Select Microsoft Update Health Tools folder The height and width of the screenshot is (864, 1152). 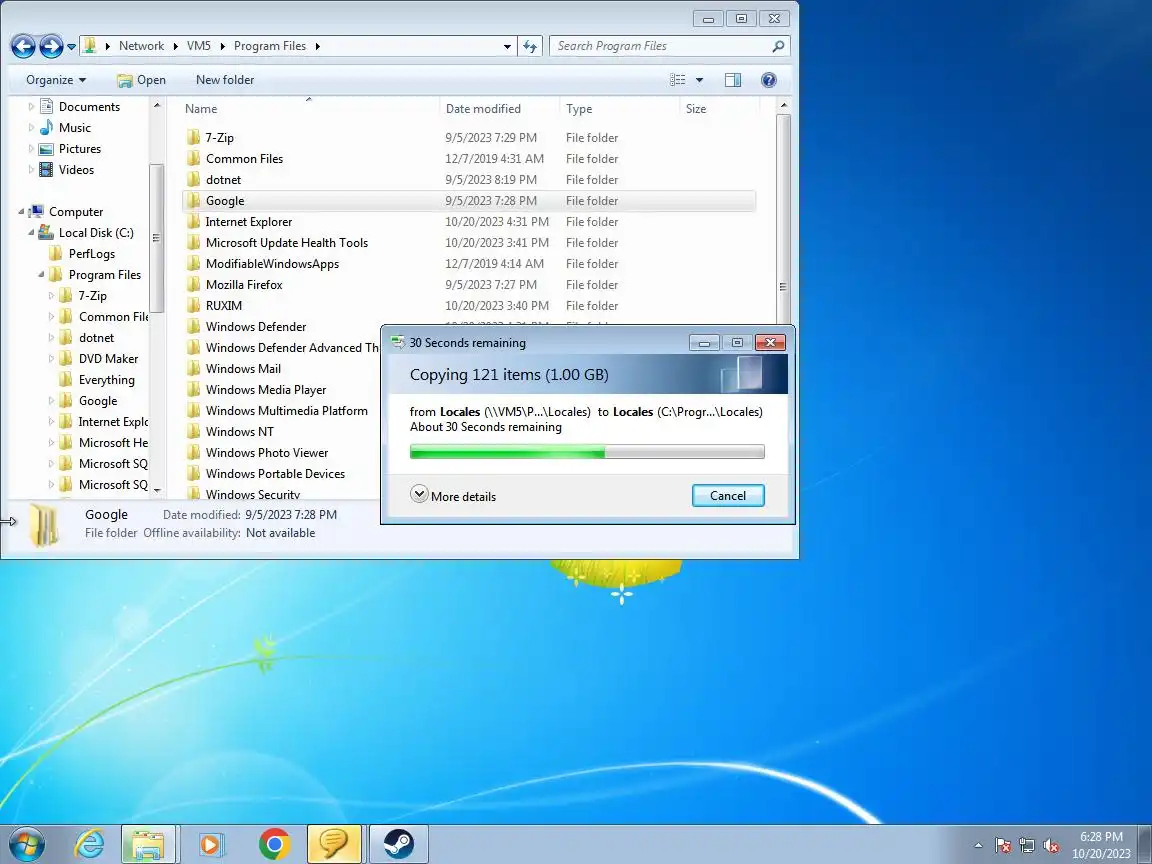(x=287, y=242)
